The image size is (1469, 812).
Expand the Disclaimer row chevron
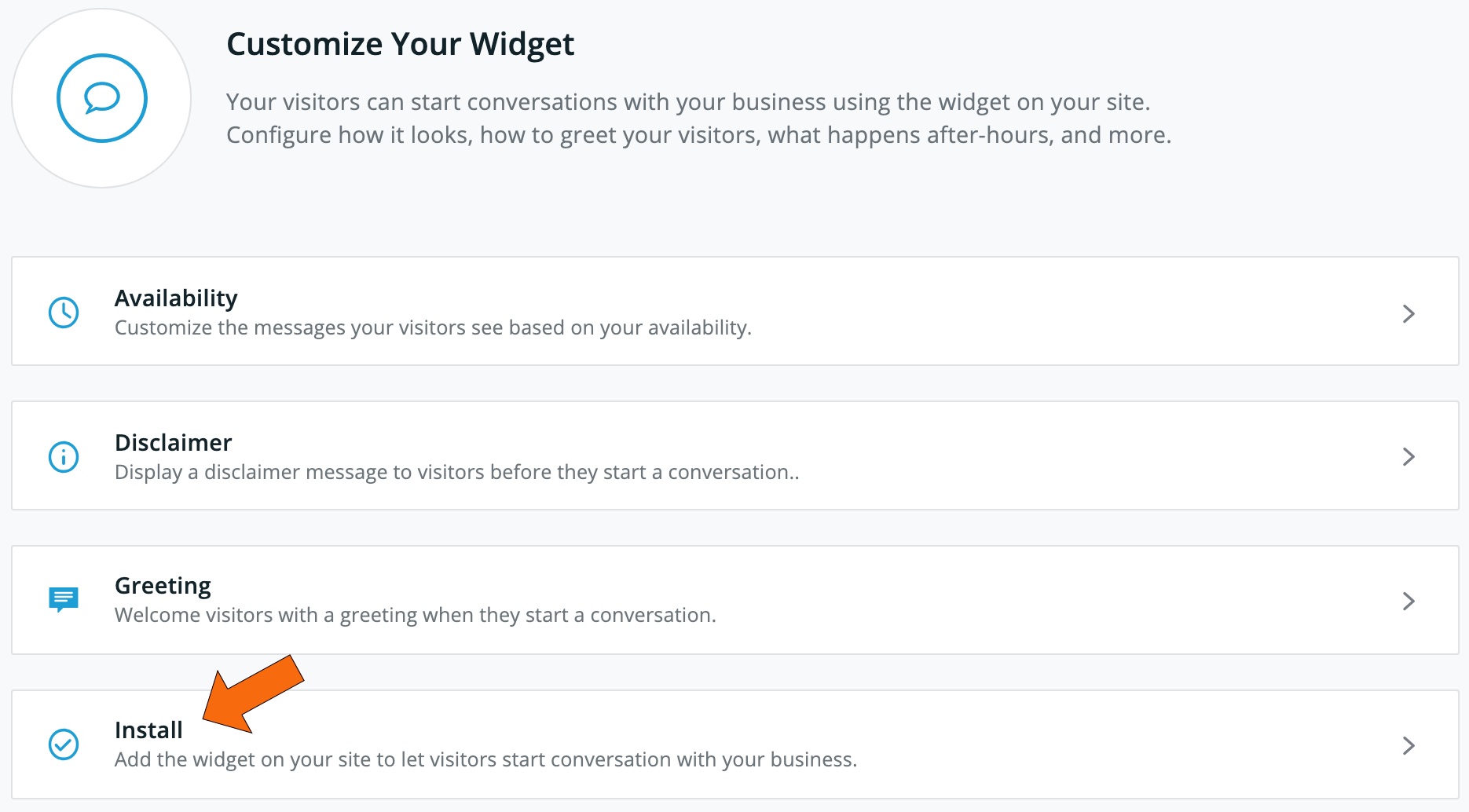pos(1409,457)
